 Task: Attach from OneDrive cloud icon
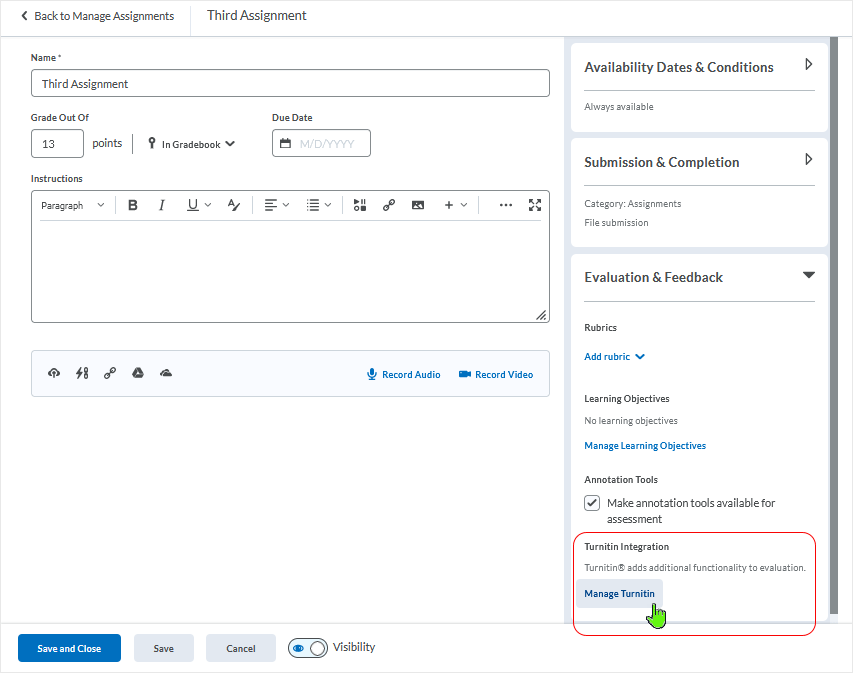pos(166,373)
